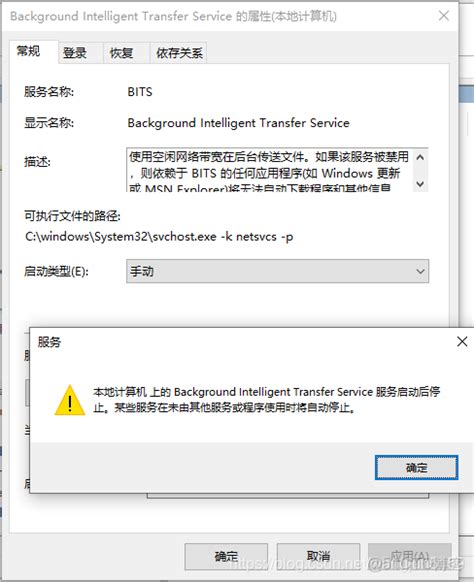
Task: Click inside the 描述 text box
Action: [x=270, y=170]
